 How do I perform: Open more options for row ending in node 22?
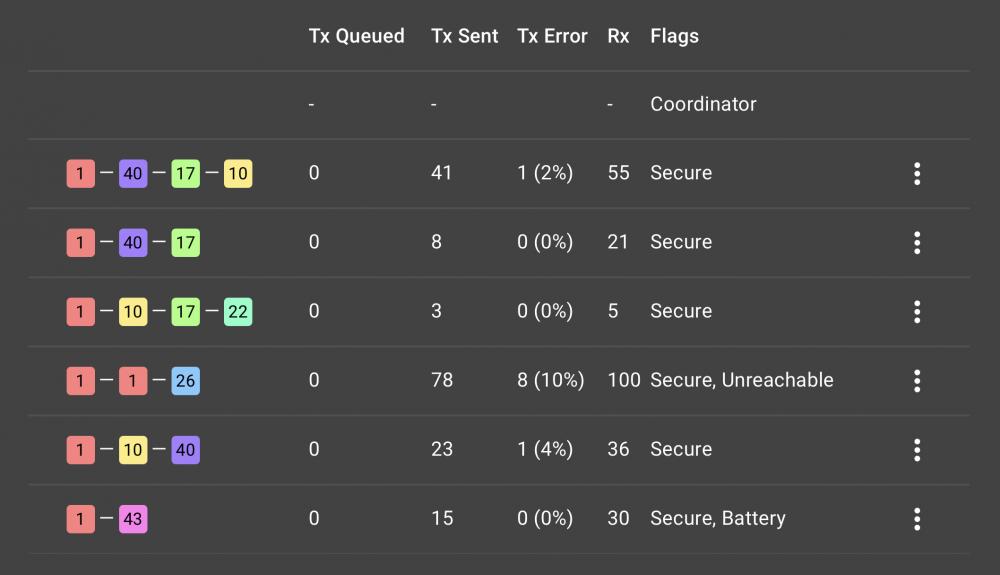tap(916, 311)
